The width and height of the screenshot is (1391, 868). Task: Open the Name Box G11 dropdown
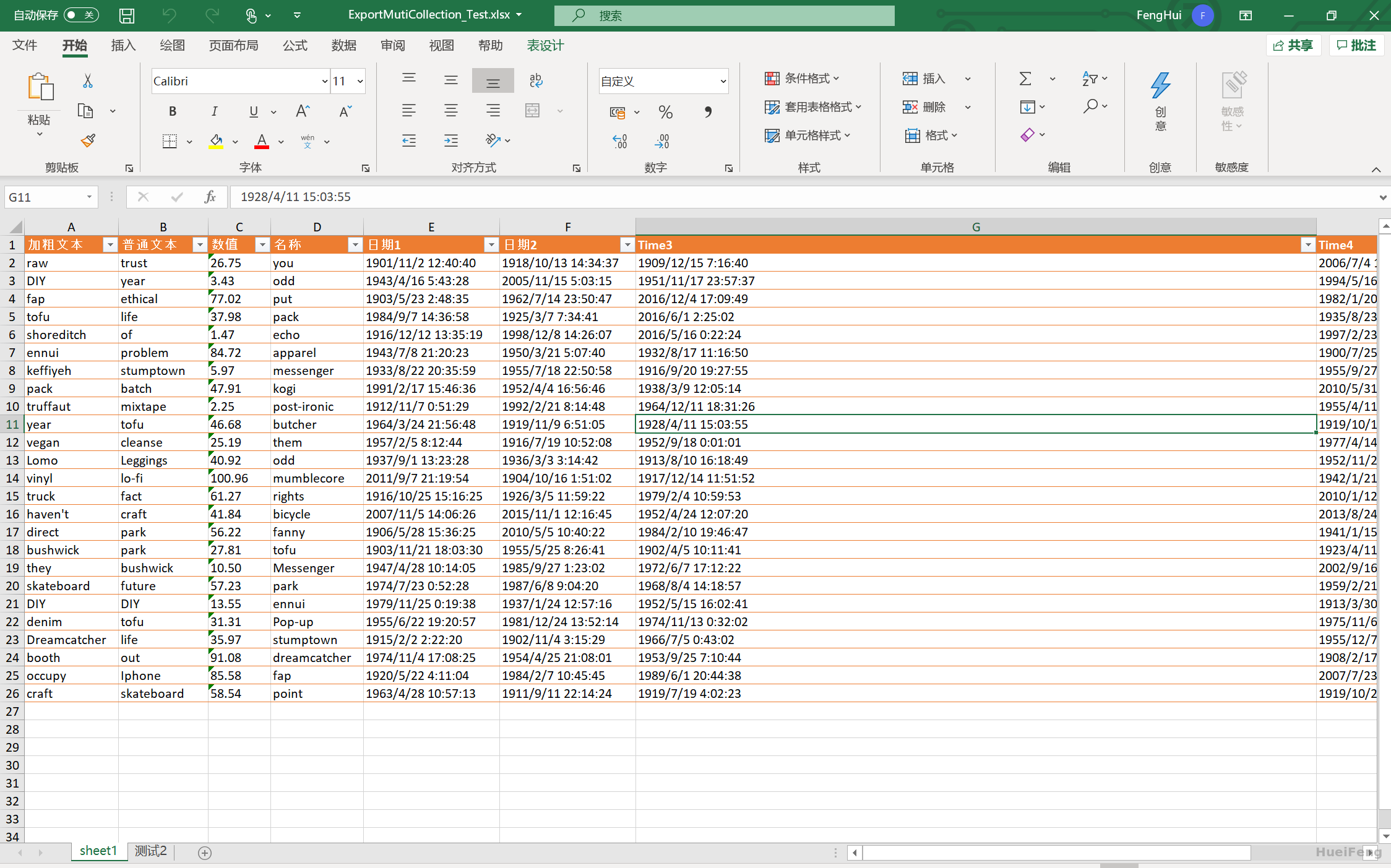89,197
